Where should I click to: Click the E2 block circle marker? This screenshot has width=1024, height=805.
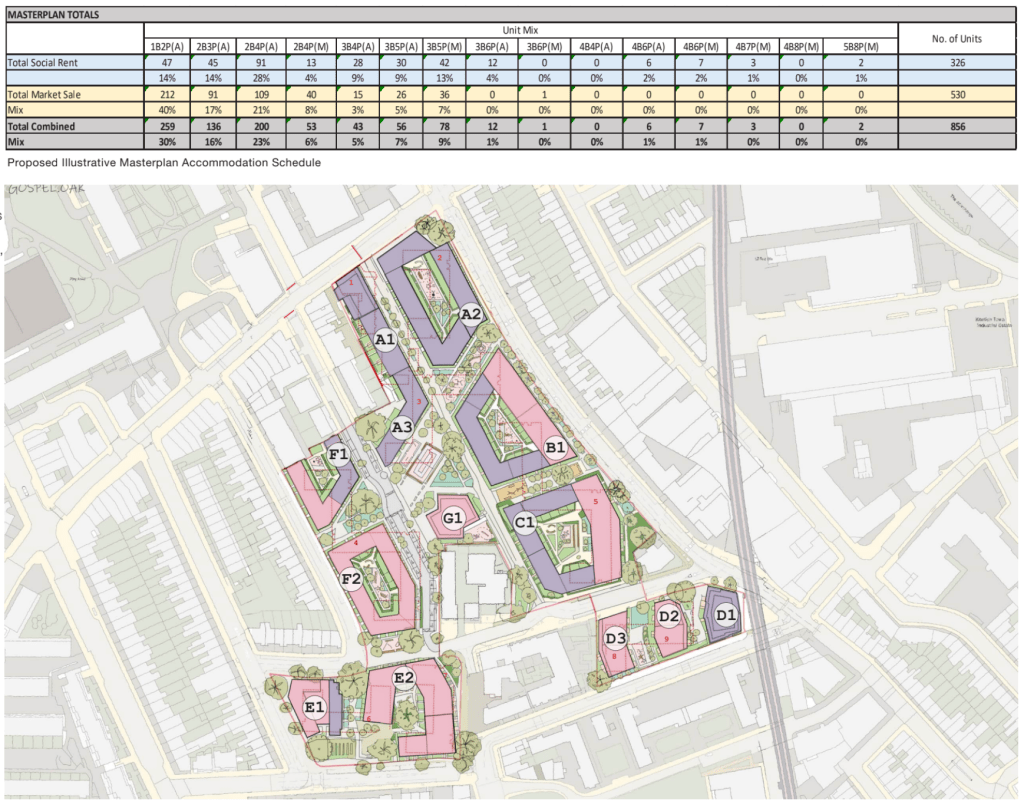(x=404, y=679)
